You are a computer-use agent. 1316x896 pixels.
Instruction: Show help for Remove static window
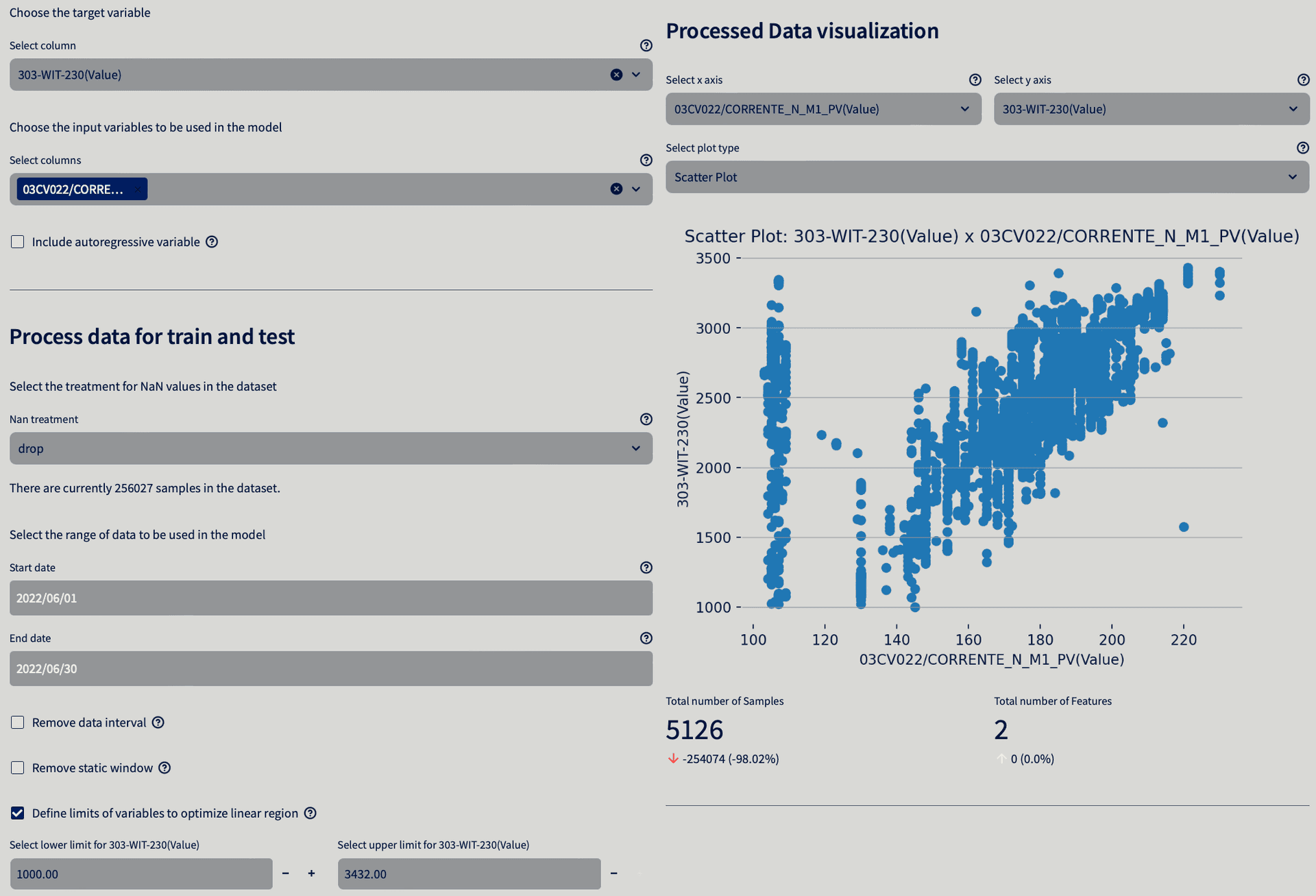(x=164, y=768)
